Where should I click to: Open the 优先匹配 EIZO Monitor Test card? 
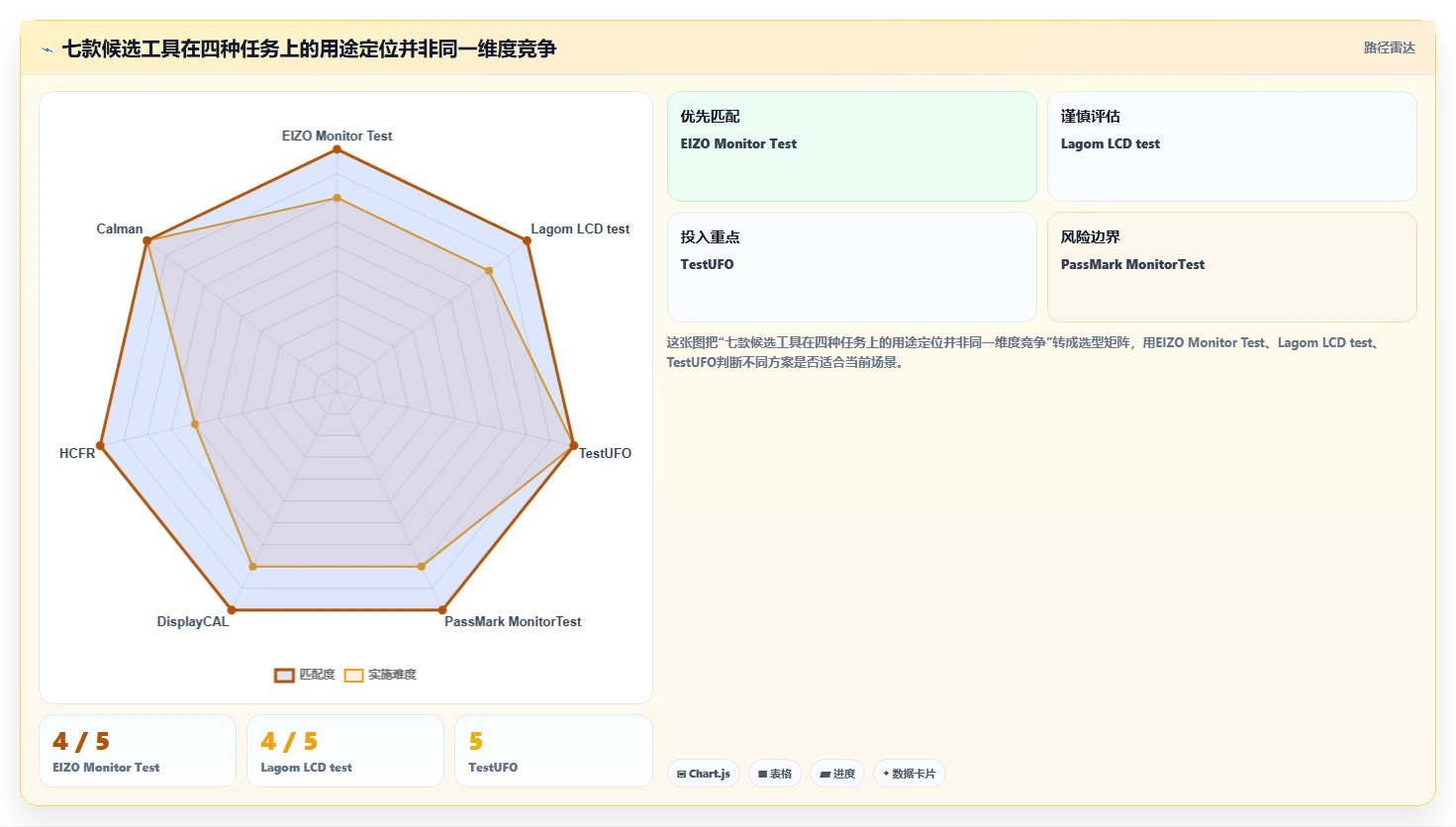852,146
